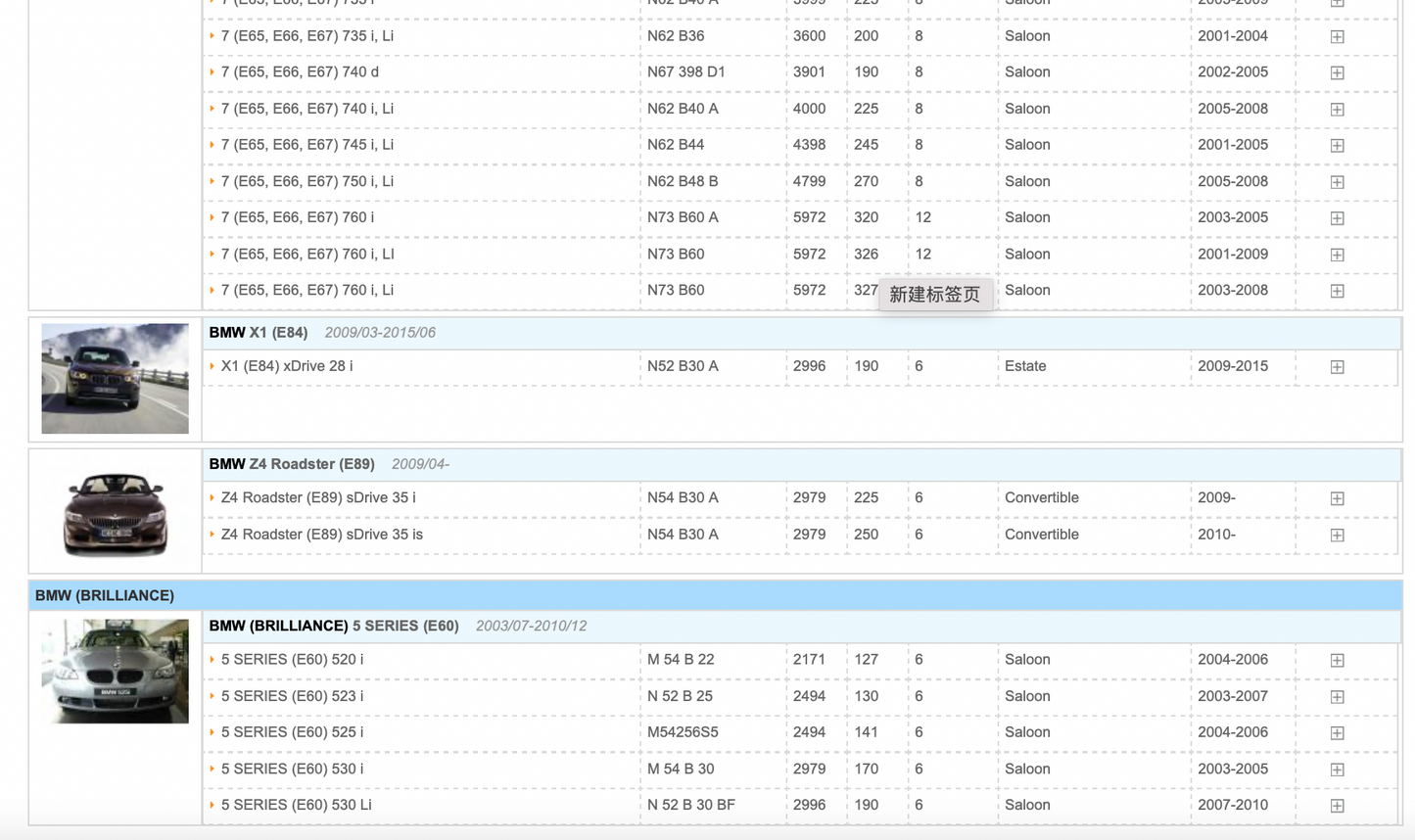Click the 新建标签页 tooltip

tap(935, 295)
